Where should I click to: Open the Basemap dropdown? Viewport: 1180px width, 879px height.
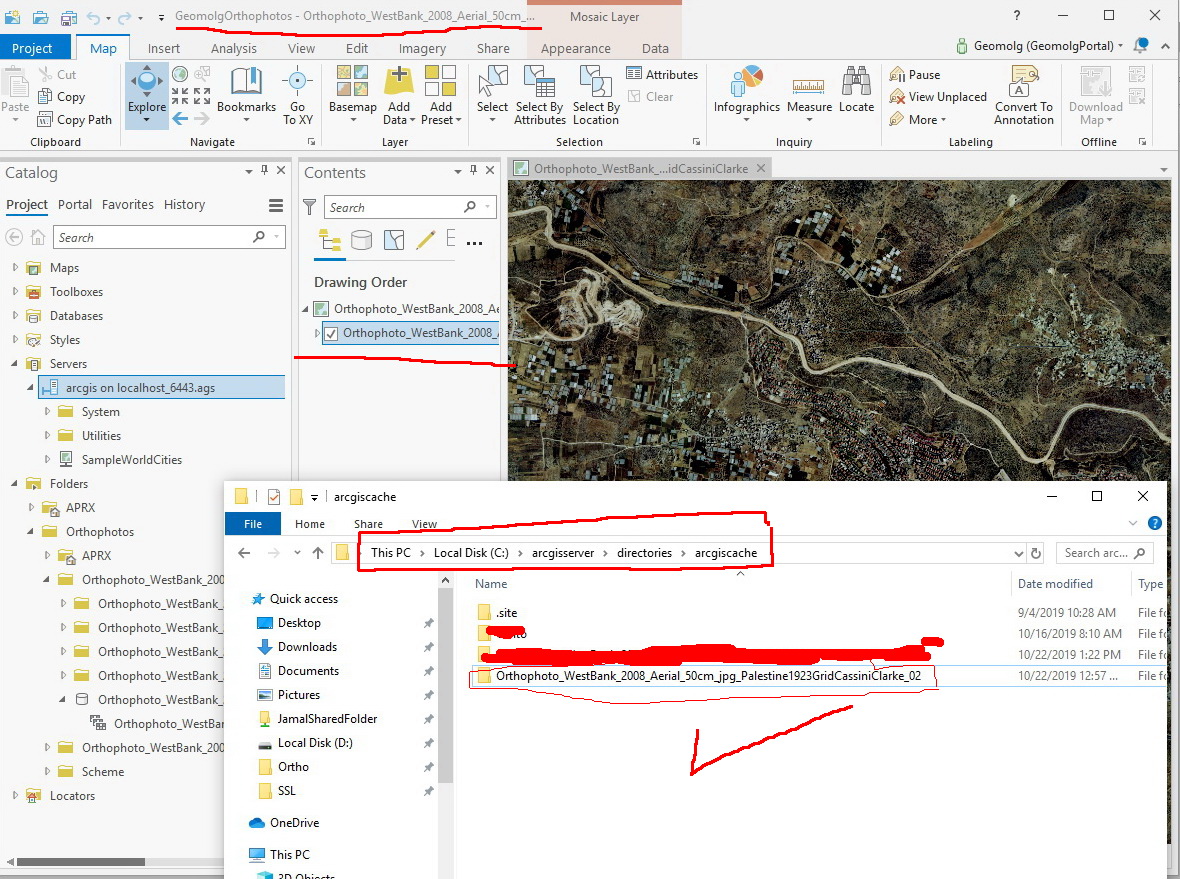tap(352, 96)
